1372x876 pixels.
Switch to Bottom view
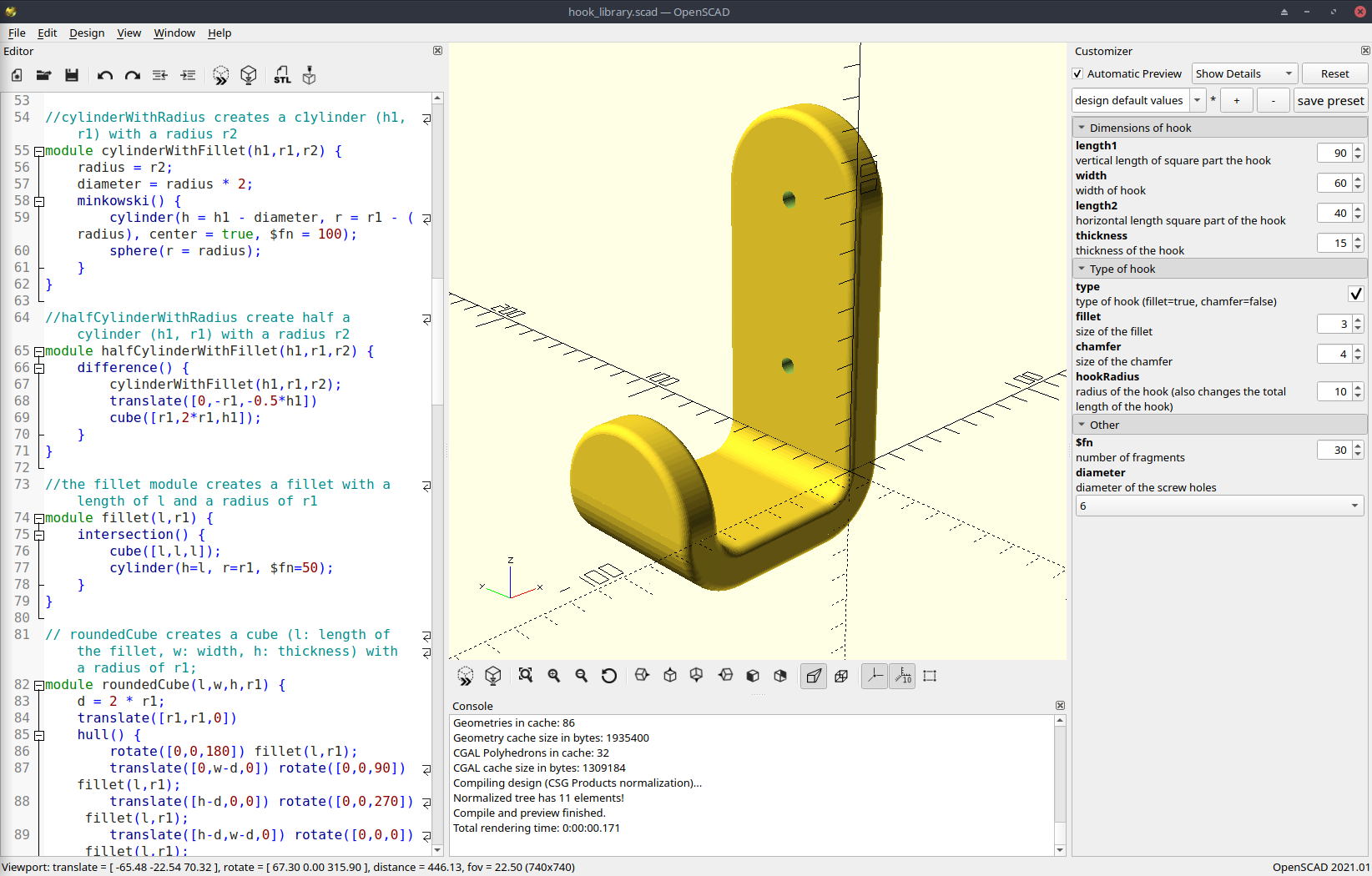click(697, 676)
